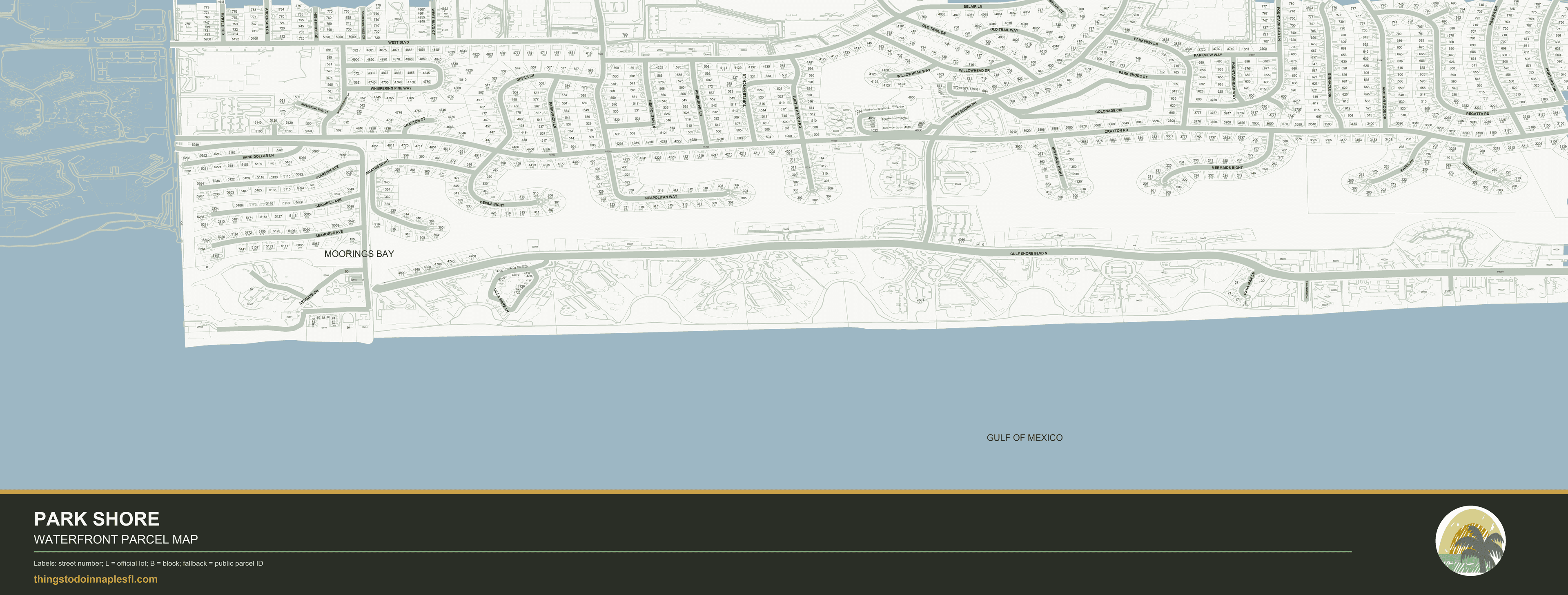1568x595 pixels.
Task: Click the PORT SIDE DR street label
Action: pos(1552,80)
